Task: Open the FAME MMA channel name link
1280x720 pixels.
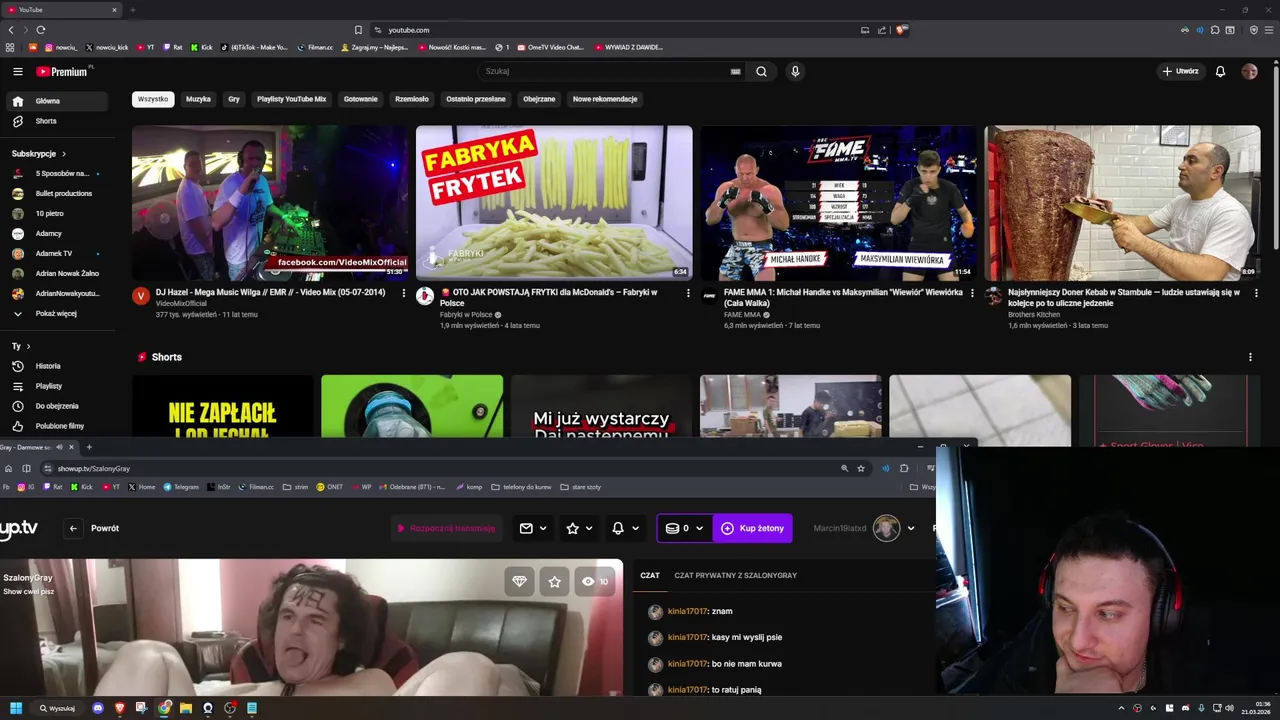Action: (x=742, y=315)
